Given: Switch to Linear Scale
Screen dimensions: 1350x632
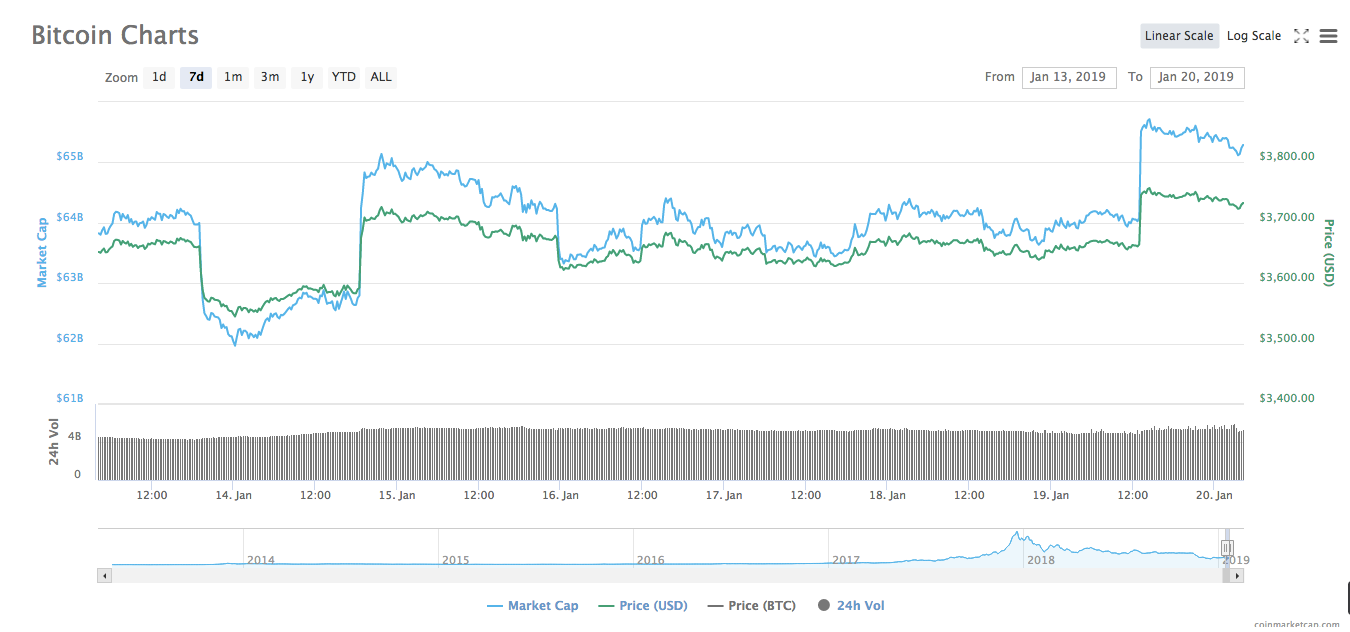Looking at the screenshot, I should (x=1179, y=35).
